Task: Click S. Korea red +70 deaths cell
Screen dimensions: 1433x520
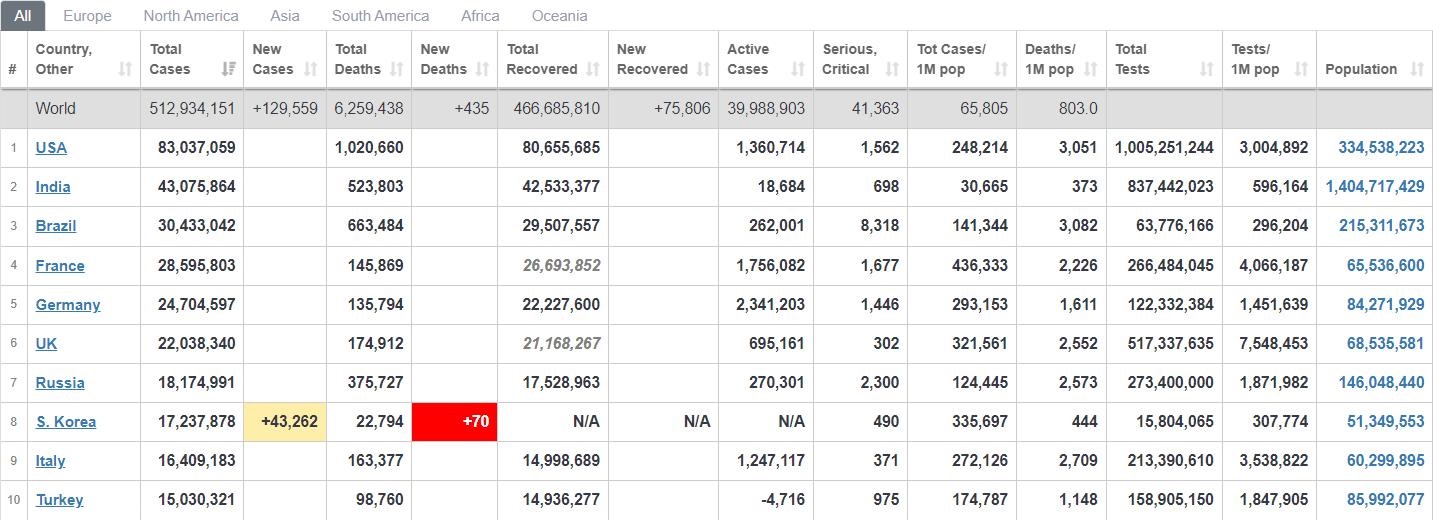Action: coord(455,422)
